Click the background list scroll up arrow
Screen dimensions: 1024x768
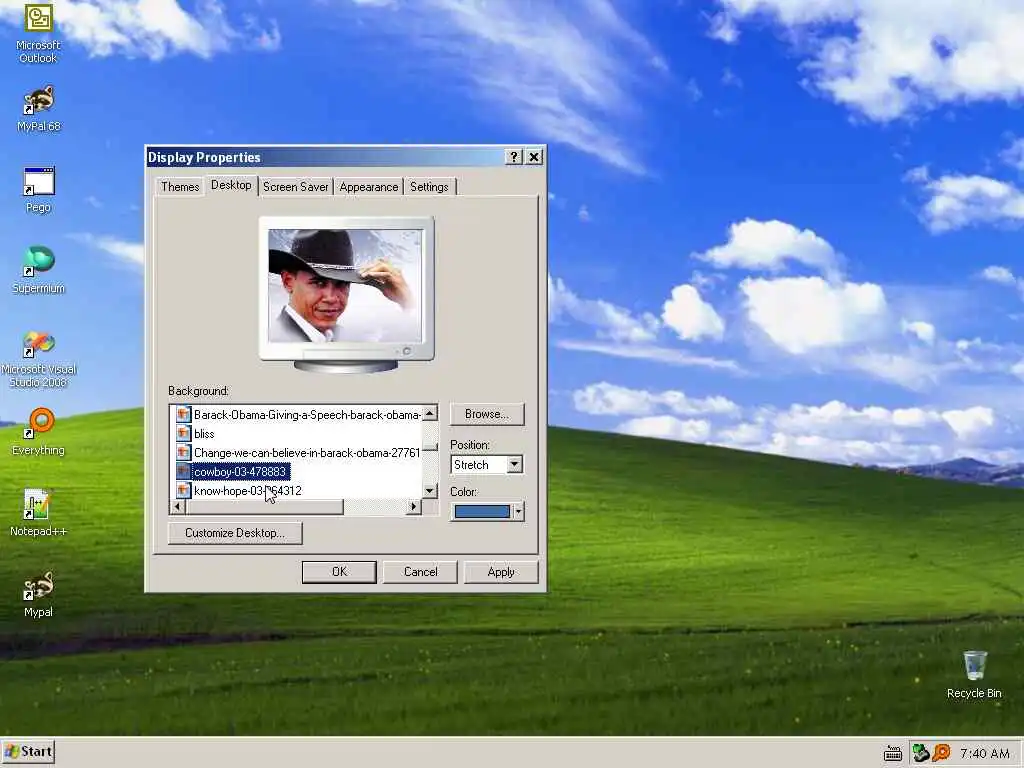coord(430,413)
